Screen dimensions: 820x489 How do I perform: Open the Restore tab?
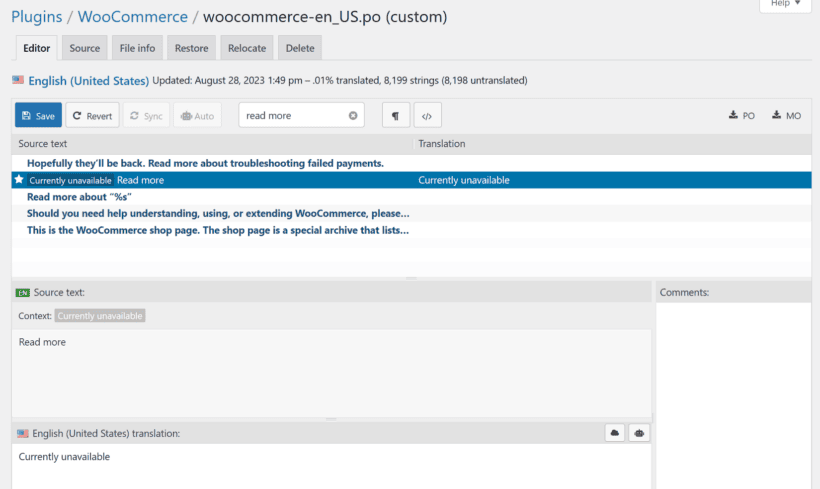click(191, 48)
